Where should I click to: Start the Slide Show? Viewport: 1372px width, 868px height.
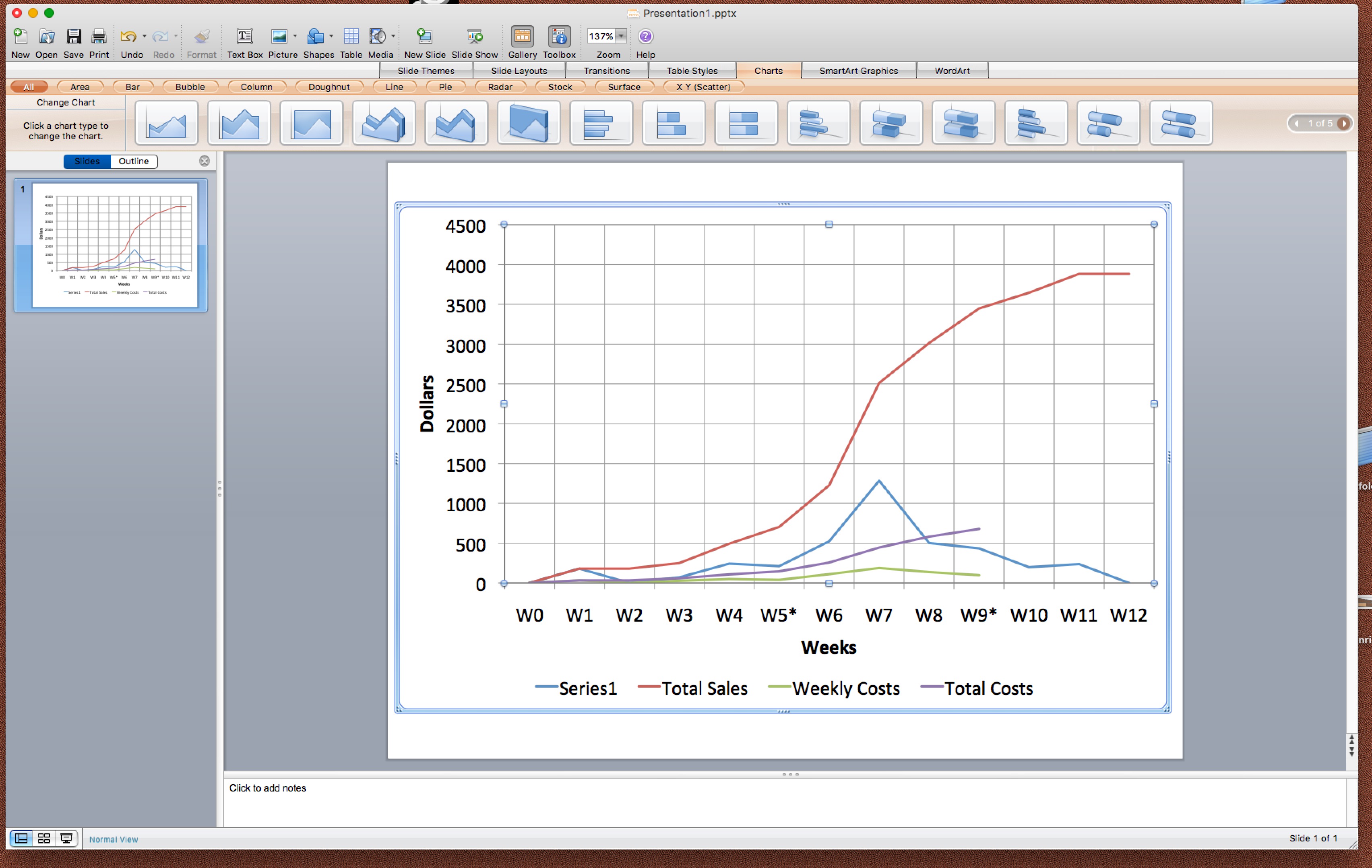click(x=475, y=37)
